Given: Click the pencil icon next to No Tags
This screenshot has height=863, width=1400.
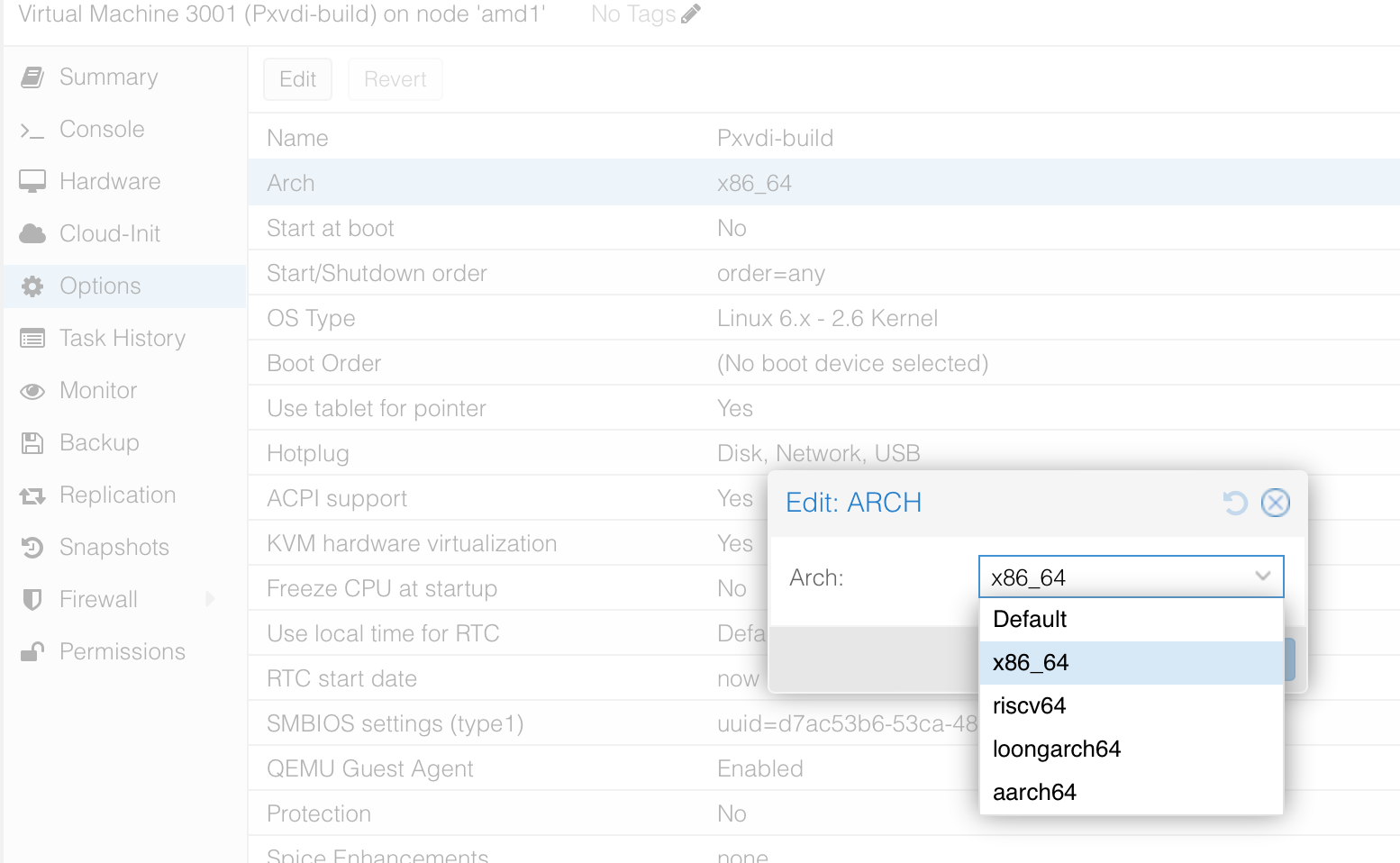Looking at the screenshot, I should tap(691, 14).
